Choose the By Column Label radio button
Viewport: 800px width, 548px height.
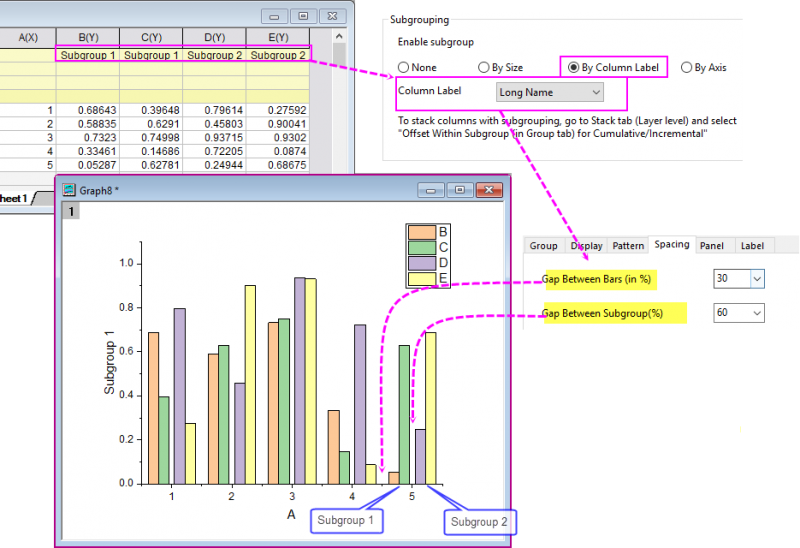point(573,67)
